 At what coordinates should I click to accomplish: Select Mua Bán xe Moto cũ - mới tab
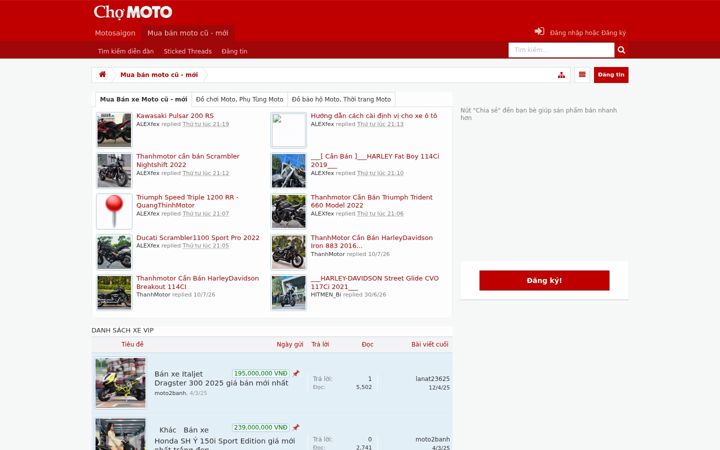143,99
